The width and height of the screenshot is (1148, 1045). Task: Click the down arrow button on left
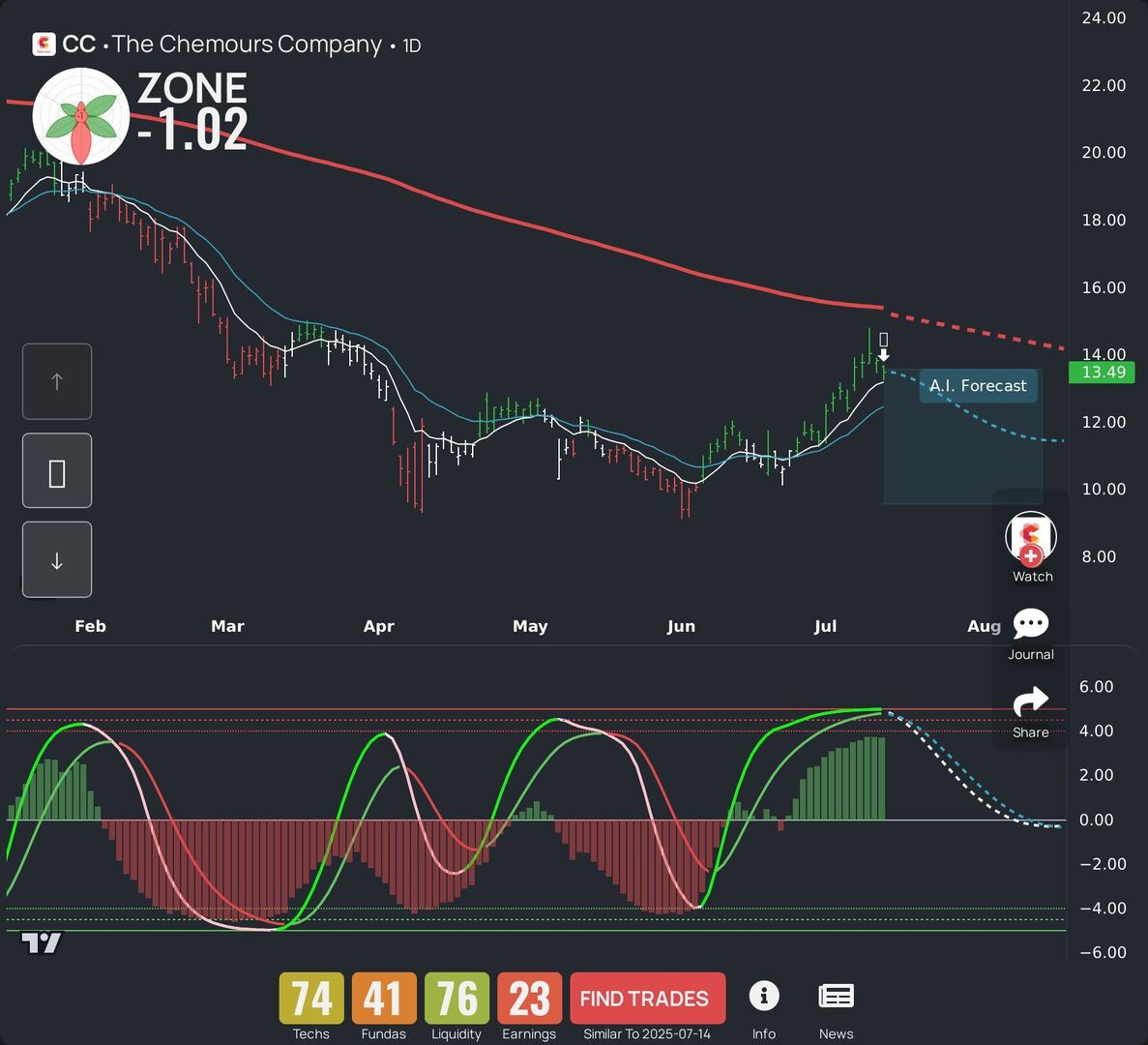point(57,560)
